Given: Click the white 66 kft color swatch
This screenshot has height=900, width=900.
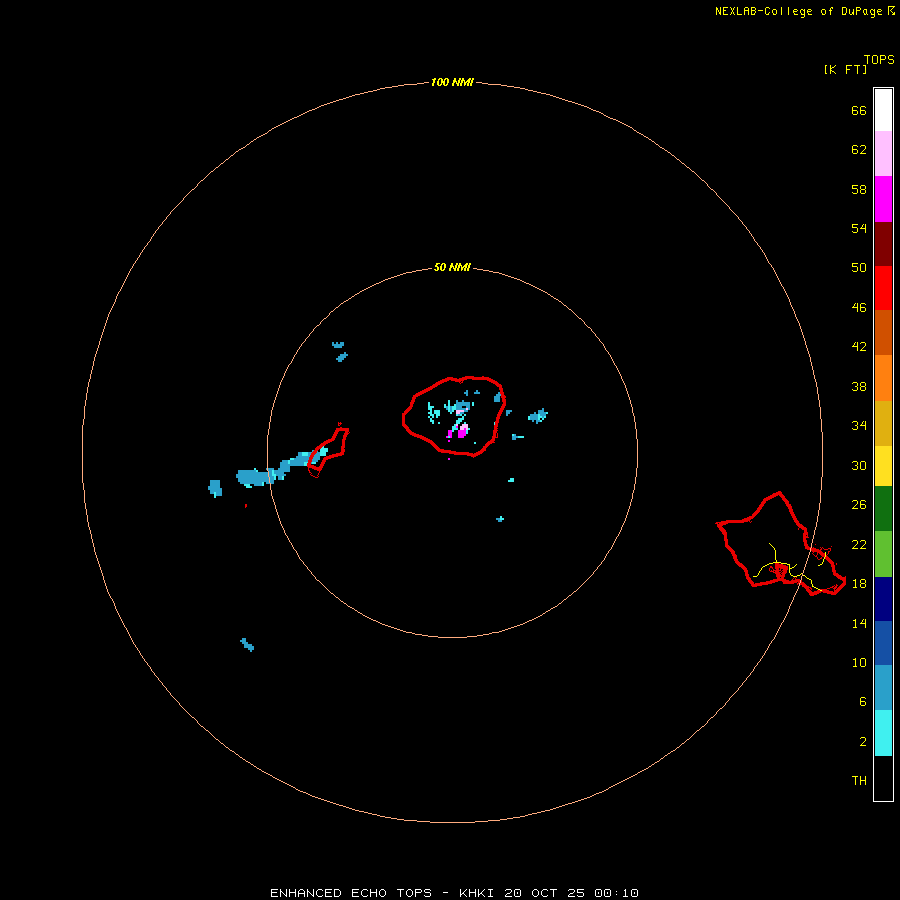Looking at the screenshot, I should coord(883,110).
